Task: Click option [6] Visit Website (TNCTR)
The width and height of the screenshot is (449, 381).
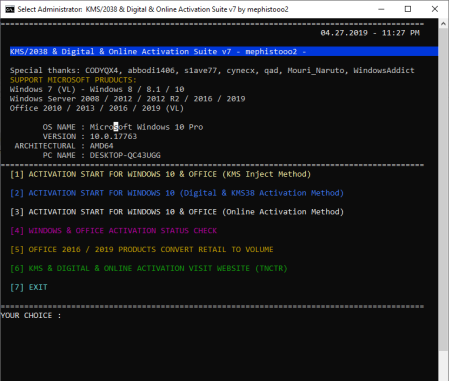Action: [149, 268]
